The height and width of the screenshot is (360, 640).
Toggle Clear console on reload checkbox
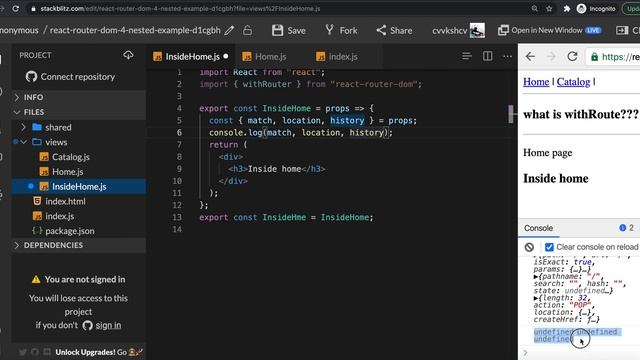pos(549,247)
